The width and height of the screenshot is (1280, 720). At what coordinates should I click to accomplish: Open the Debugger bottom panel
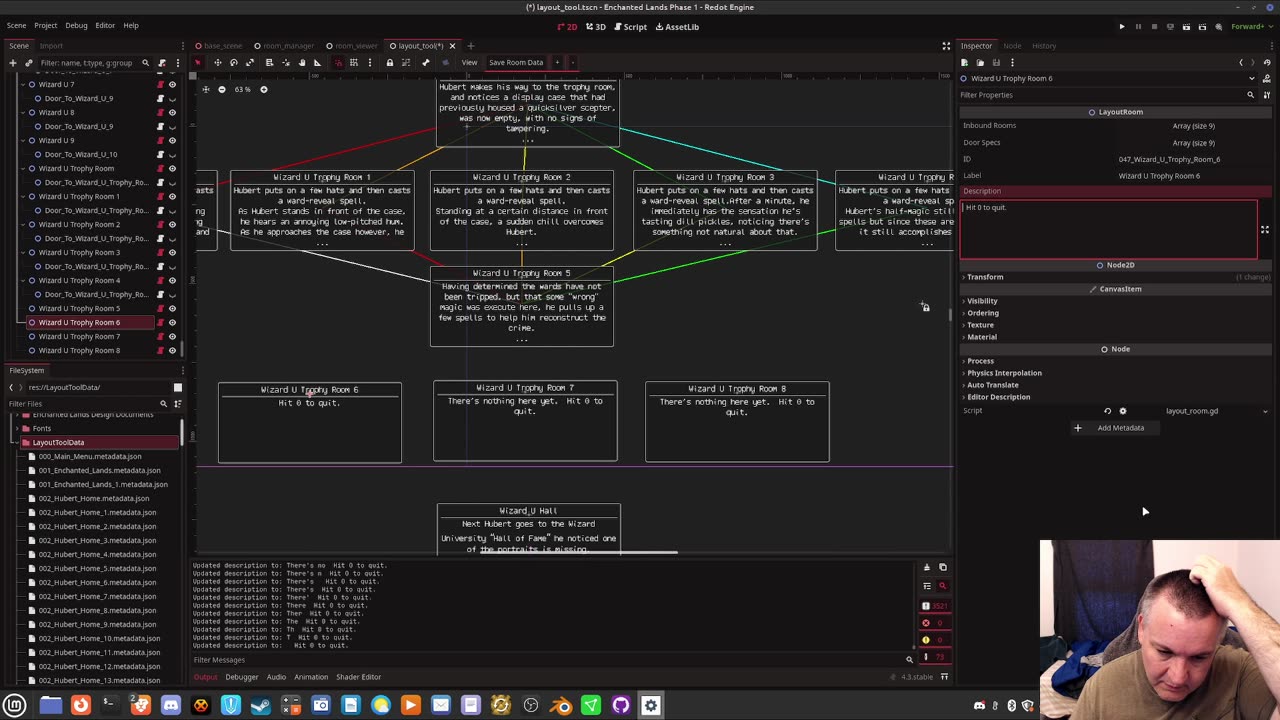[241, 677]
